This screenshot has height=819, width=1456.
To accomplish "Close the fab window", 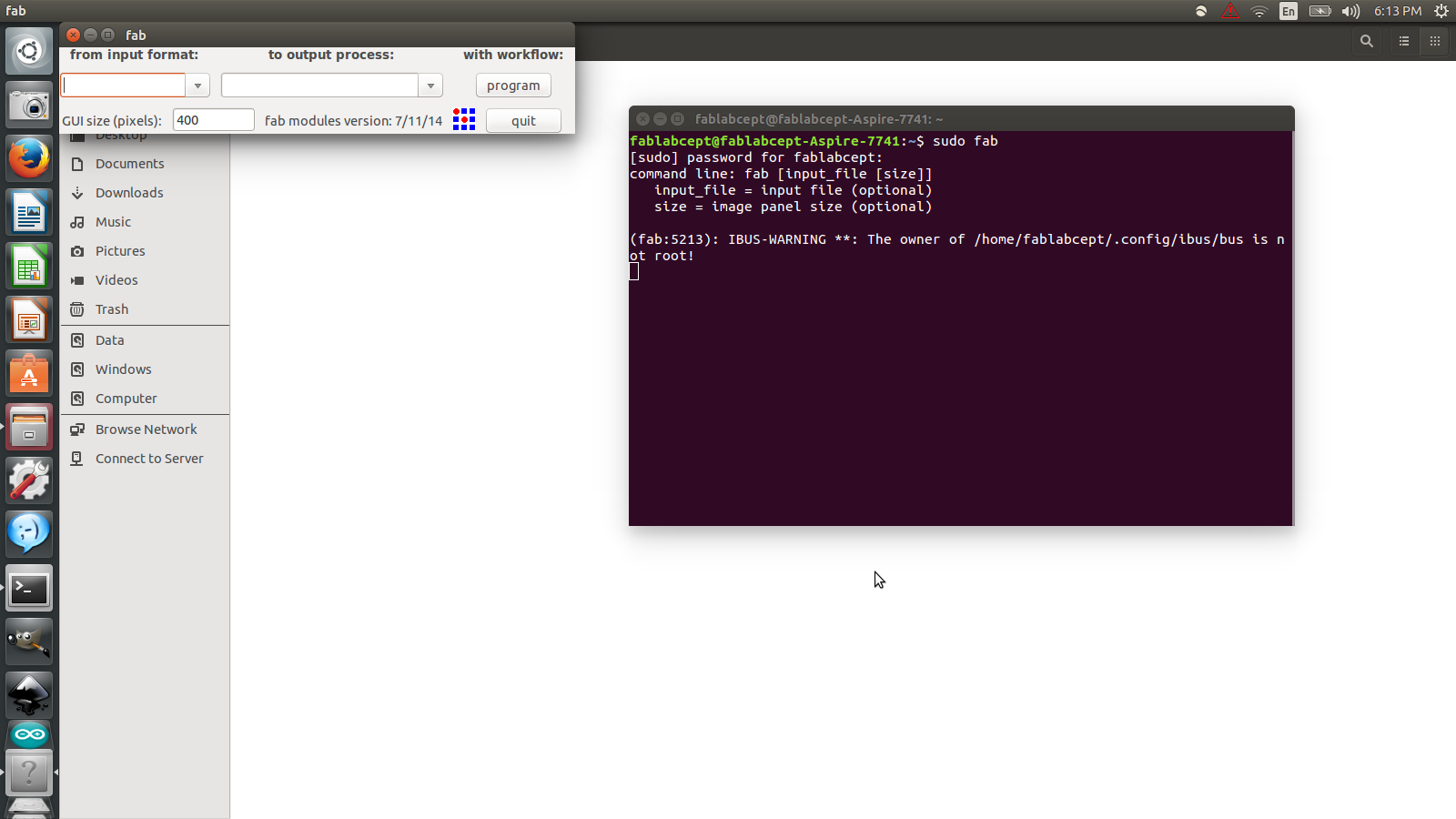I will click(x=73, y=35).
